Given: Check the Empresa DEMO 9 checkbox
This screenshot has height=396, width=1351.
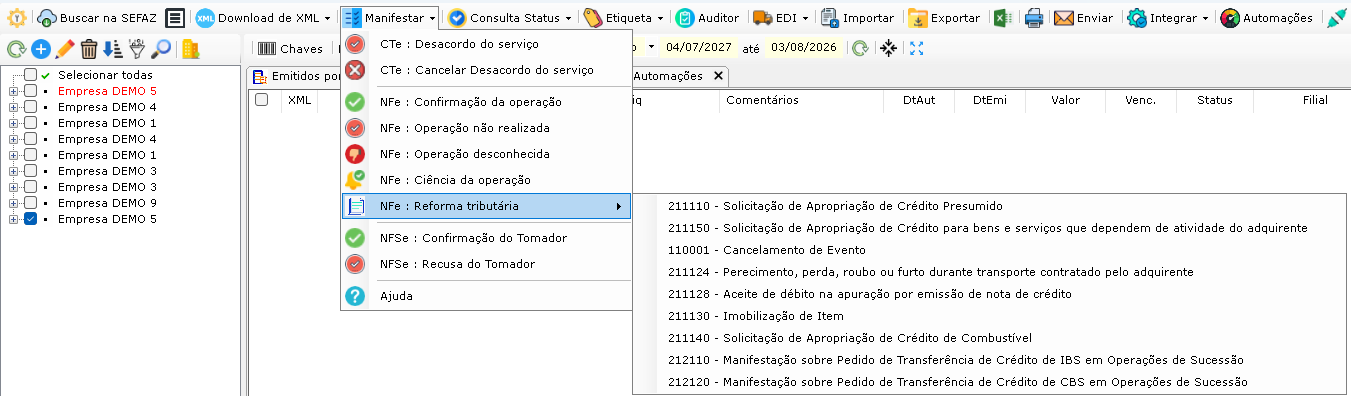Looking at the screenshot, I should (x=31, y=203).
